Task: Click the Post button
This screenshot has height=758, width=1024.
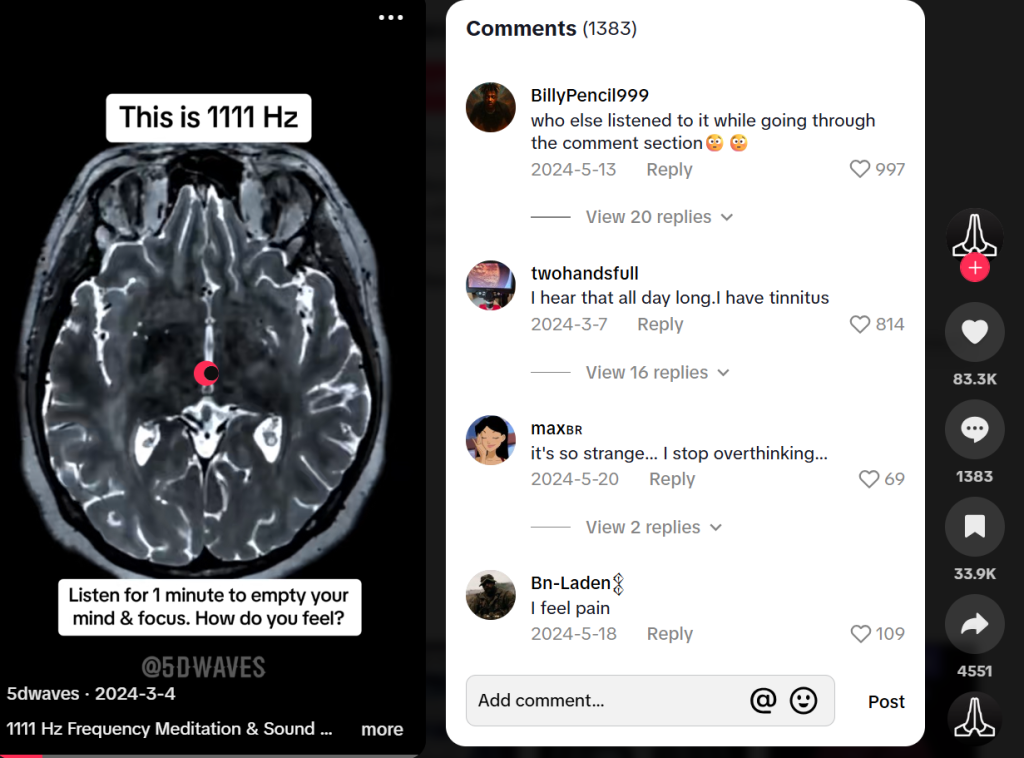Action: (x=886, y=701)
